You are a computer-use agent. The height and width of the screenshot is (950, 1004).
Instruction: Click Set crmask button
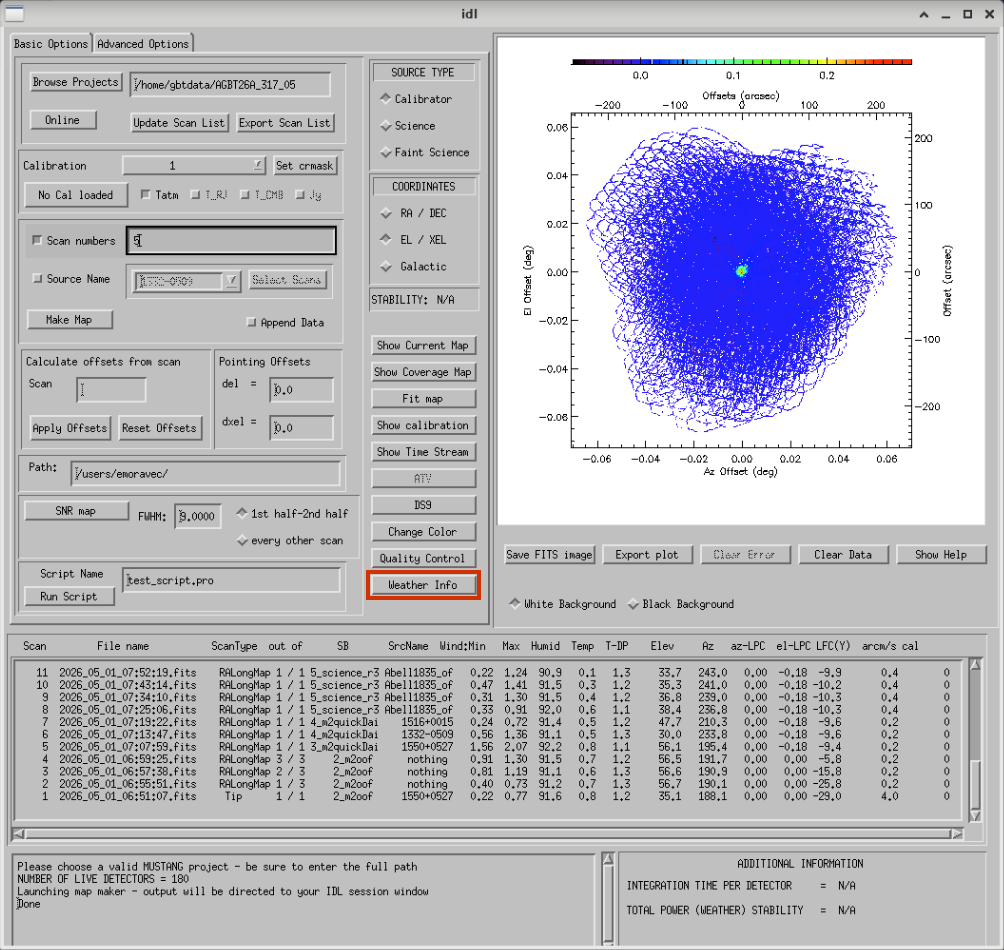(305, 166)
